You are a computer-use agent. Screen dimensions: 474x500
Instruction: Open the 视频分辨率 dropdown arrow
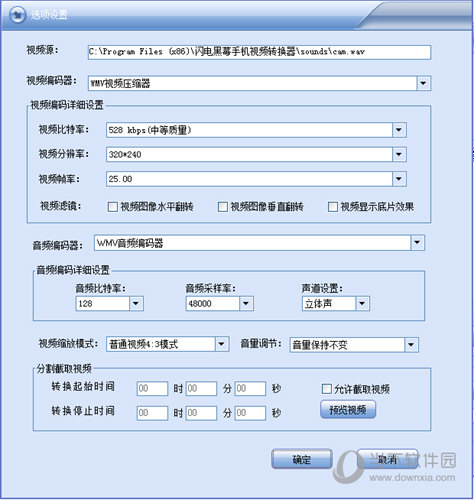(399, 154)
